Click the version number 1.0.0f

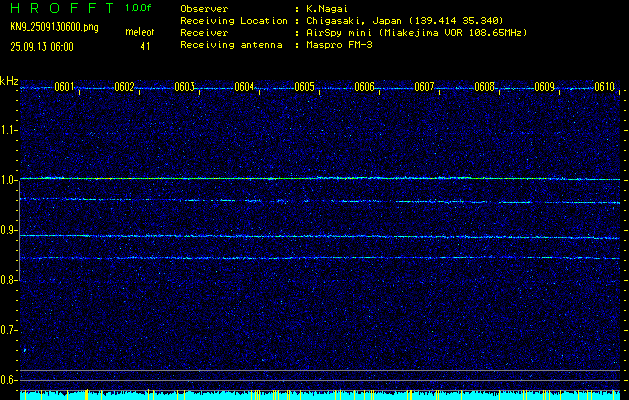tap(138, 8)
